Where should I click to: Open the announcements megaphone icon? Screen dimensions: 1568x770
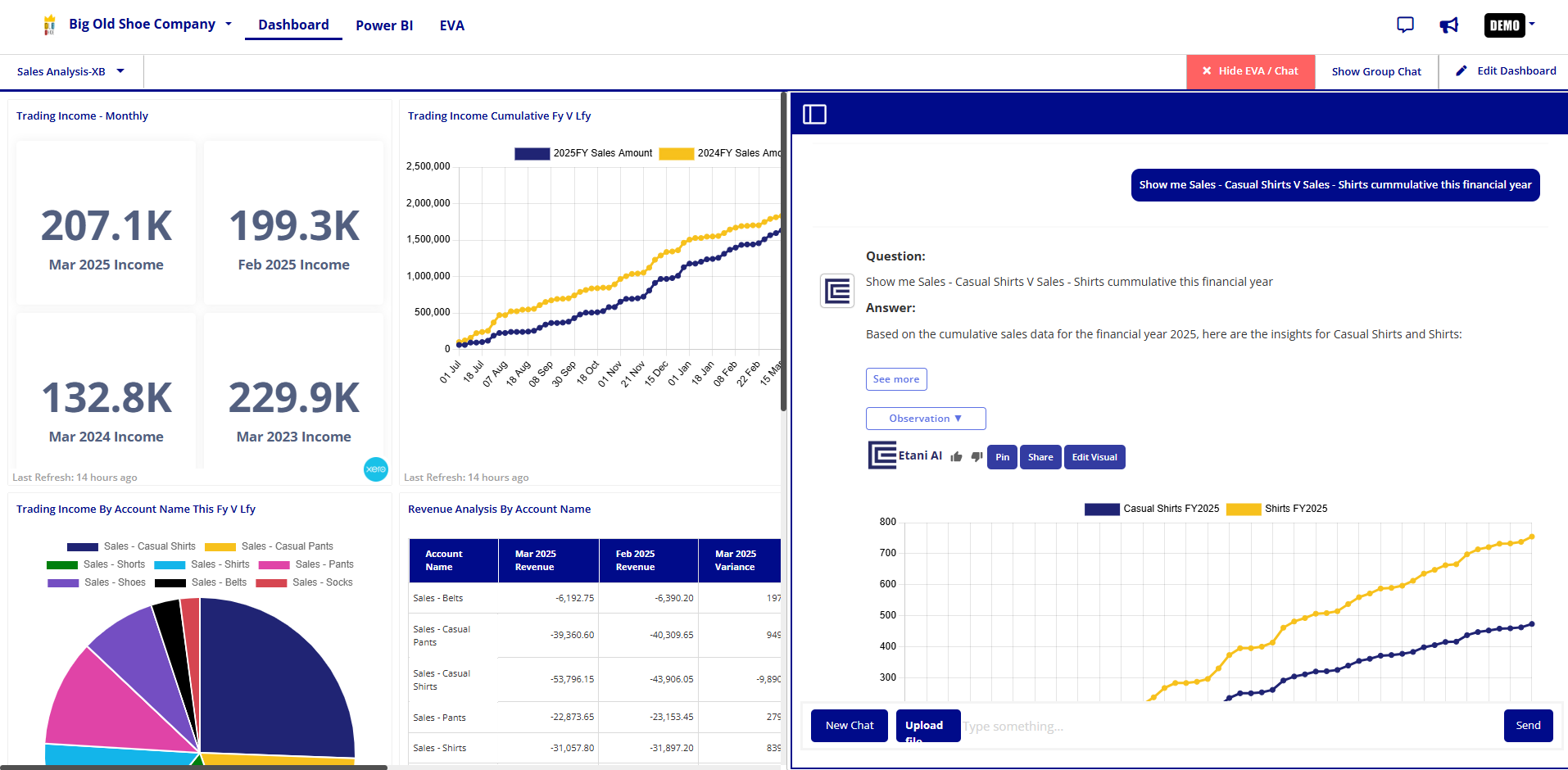1448,25
